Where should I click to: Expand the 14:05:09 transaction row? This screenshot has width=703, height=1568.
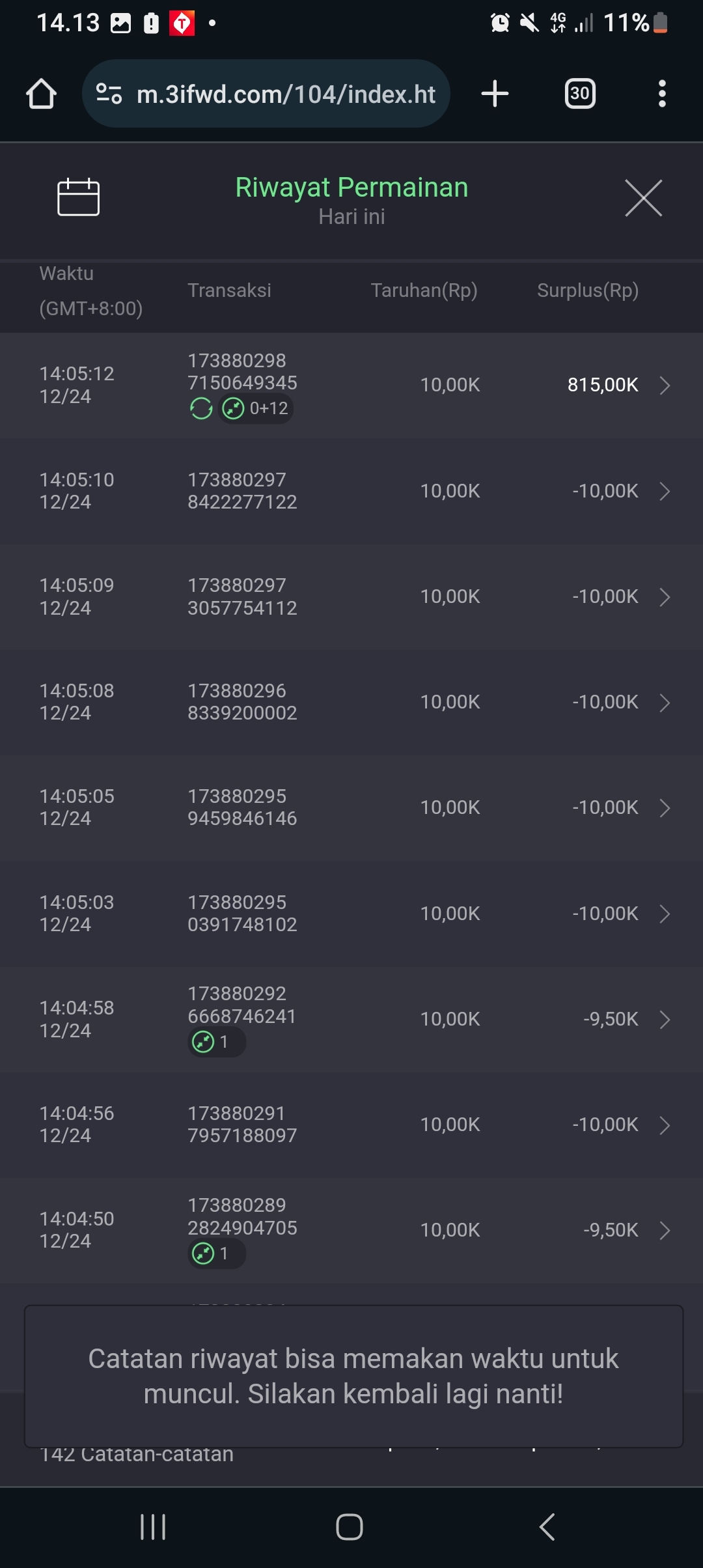click(665, 597)
